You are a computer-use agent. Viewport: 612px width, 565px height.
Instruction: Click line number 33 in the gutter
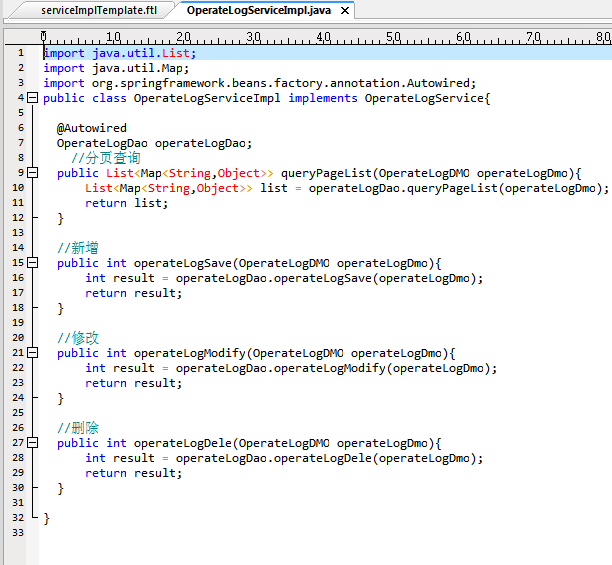(18, 533)
